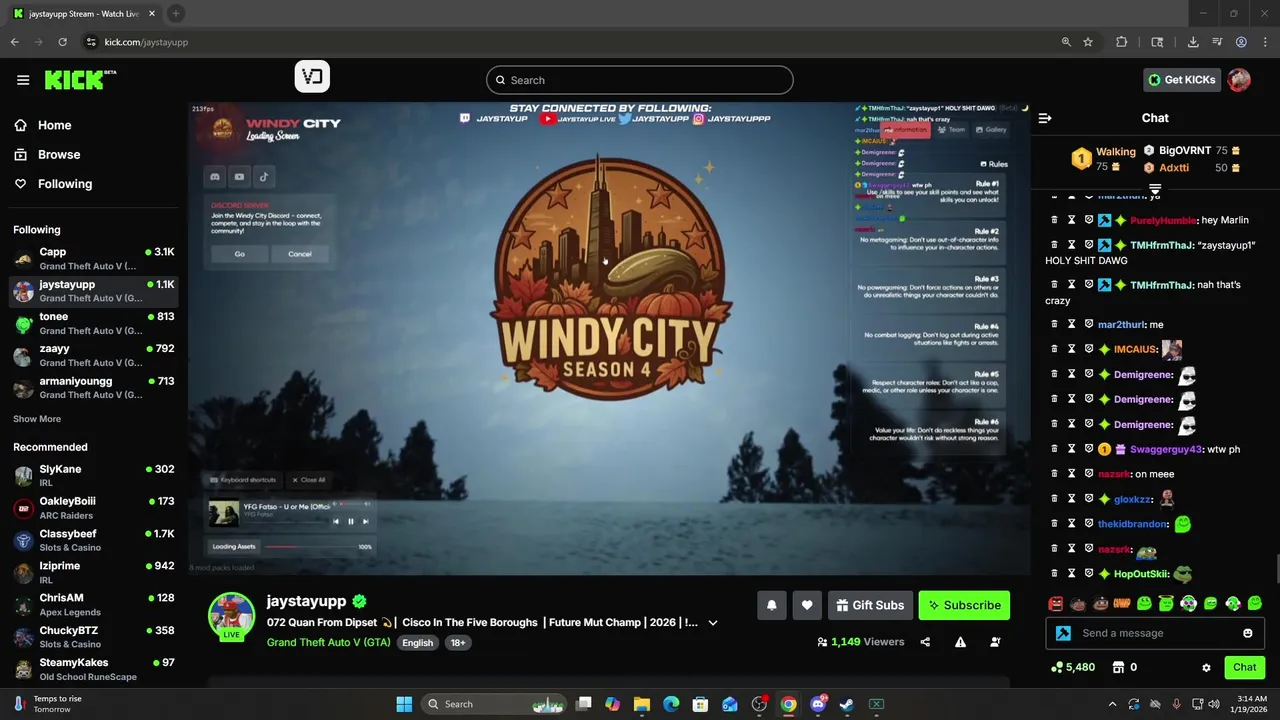Open chat settings gear
The height and width of the screenshot is (720, 1280).
[1206, 667]
